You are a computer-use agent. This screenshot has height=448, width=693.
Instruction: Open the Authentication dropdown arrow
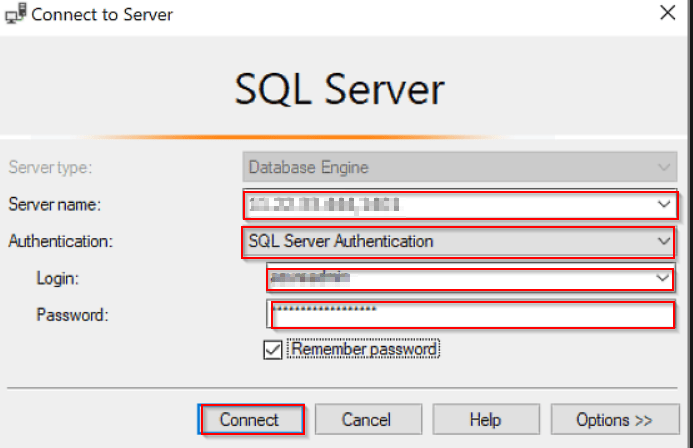click(x=663, y=241)
